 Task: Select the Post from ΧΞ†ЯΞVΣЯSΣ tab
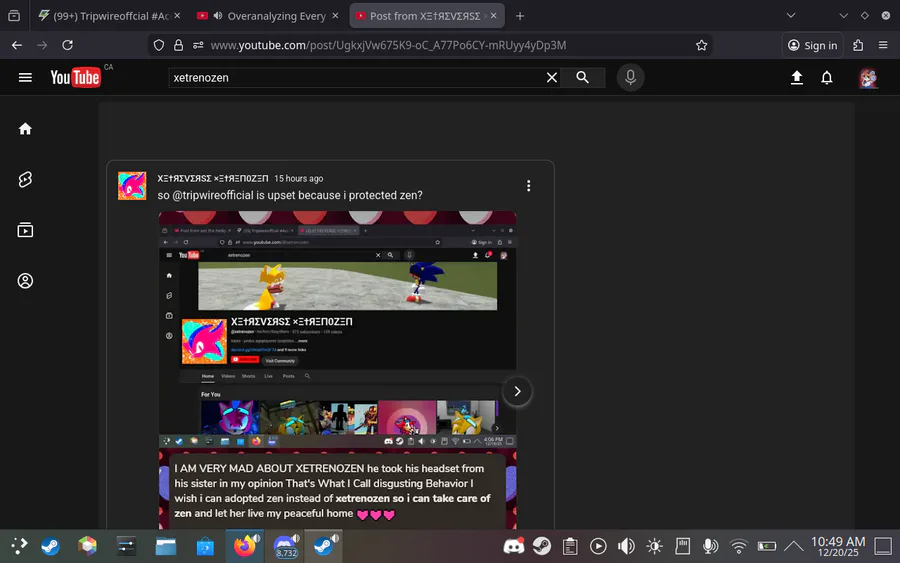(425, 16)
